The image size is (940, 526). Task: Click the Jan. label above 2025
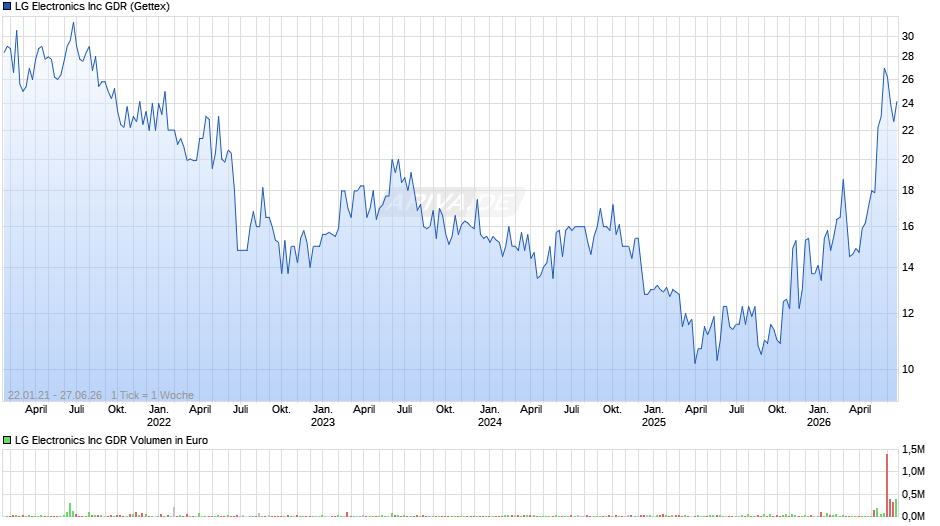coord(654,409)
